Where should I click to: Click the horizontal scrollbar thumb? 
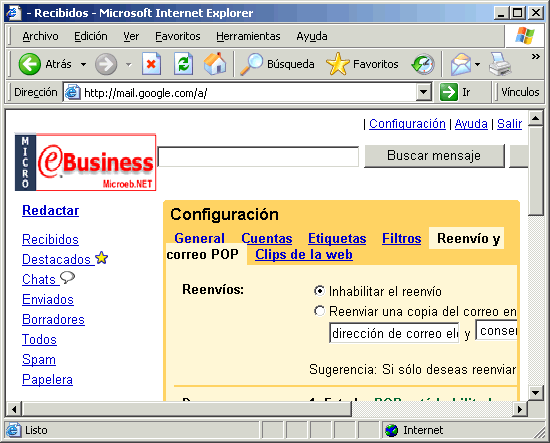(x=187, y=409)
